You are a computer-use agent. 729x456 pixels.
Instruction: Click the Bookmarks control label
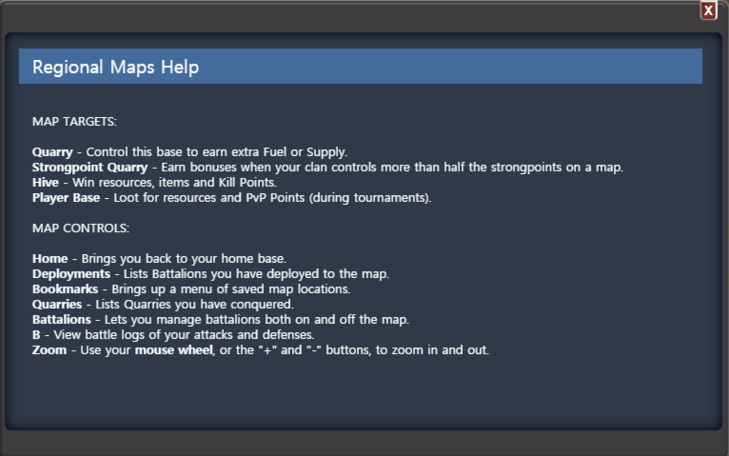pos(65,289)
